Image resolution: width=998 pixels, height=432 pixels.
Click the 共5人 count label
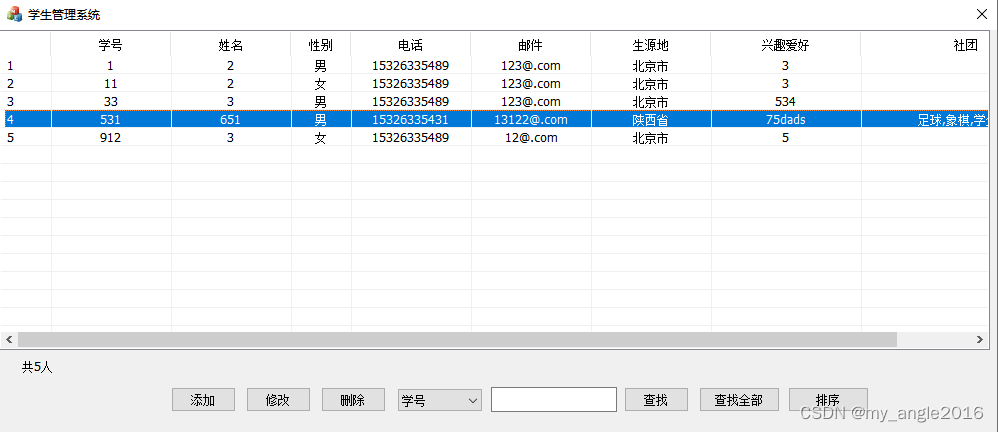pos(38,367)
